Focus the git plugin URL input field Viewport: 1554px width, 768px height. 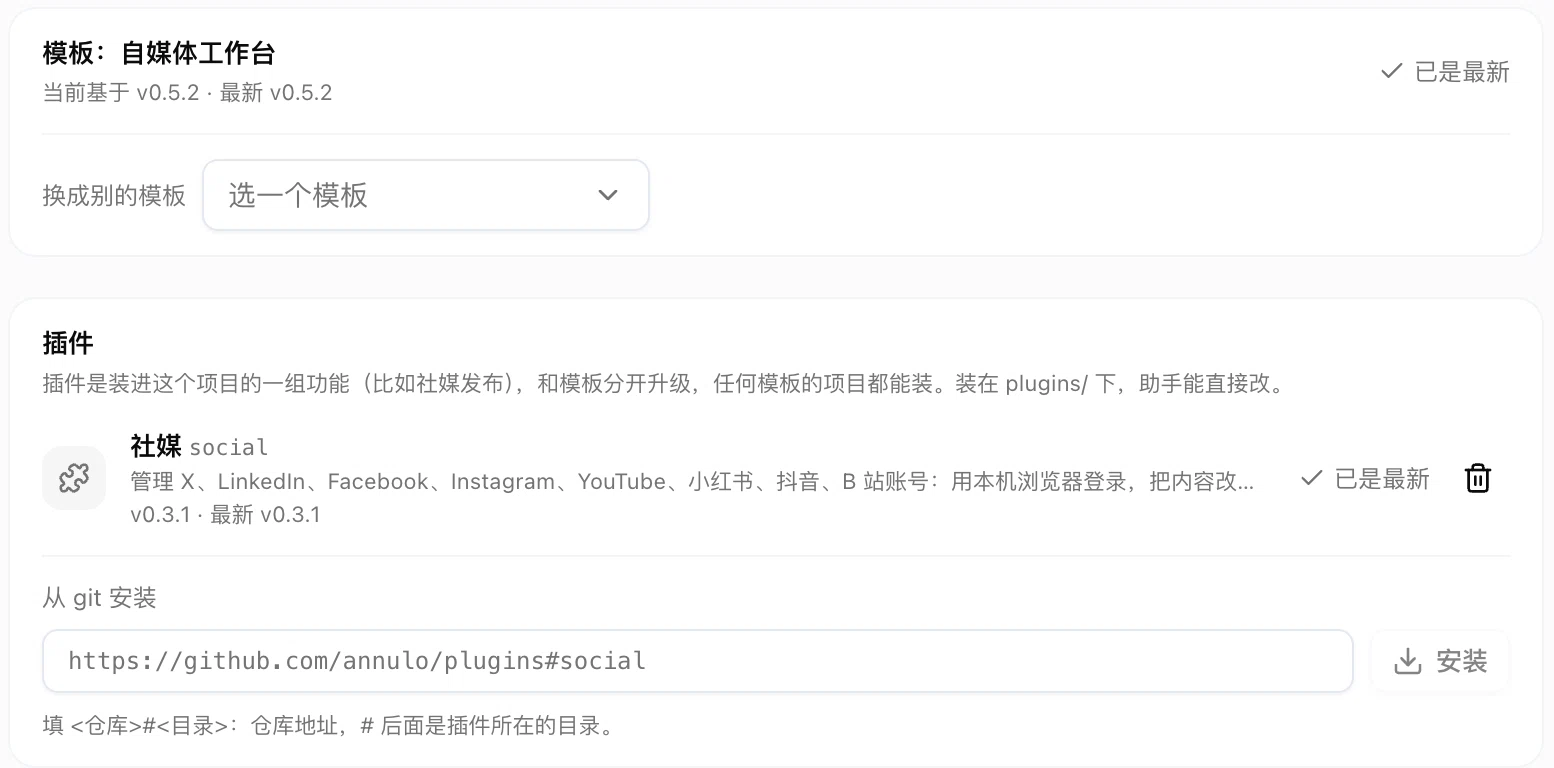point(697,661)
